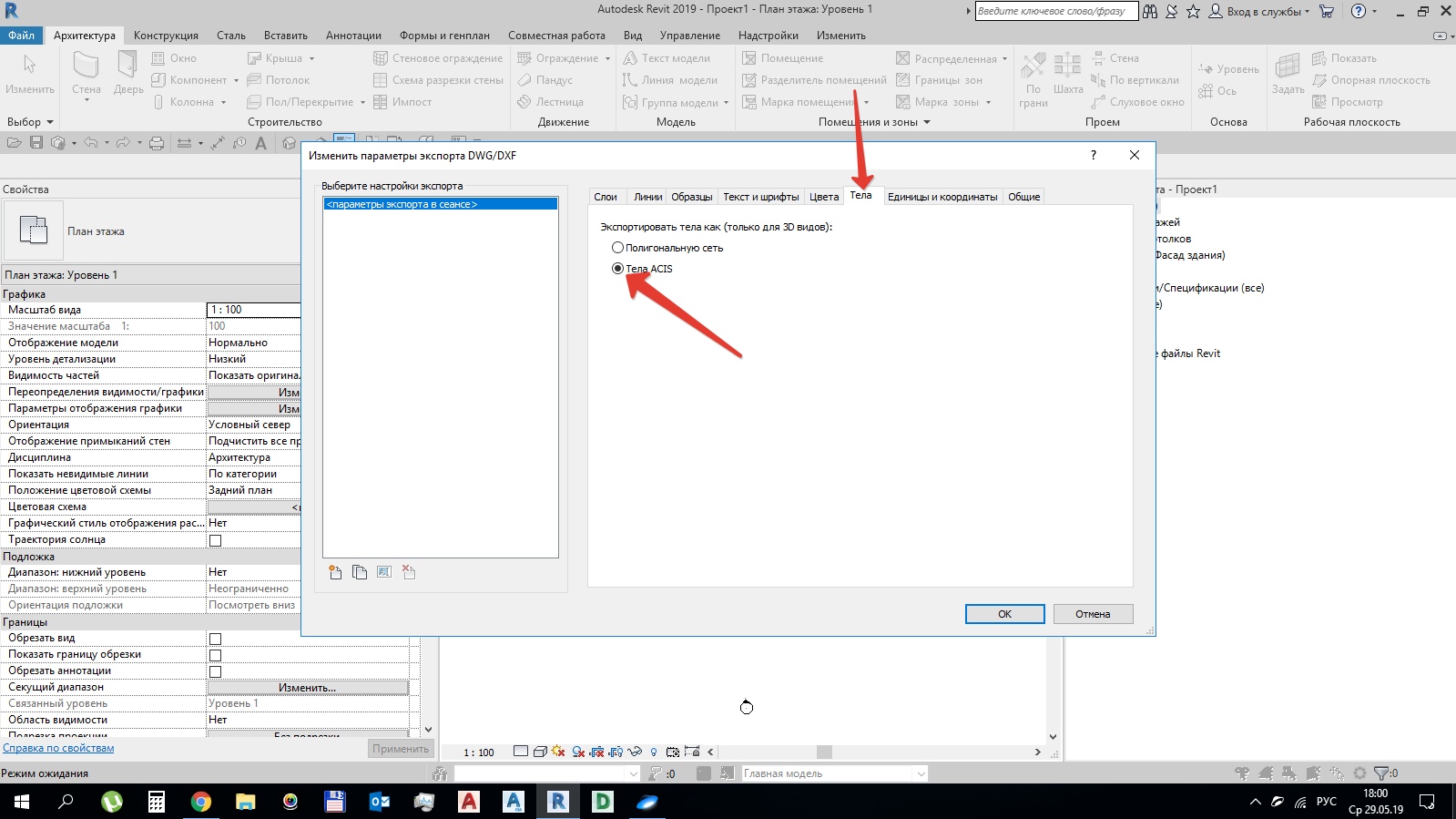The width and height of the screenshot is (1456, 819).
Task: Select the Лестница (Stair) ribbon tool
Action: 550,102
